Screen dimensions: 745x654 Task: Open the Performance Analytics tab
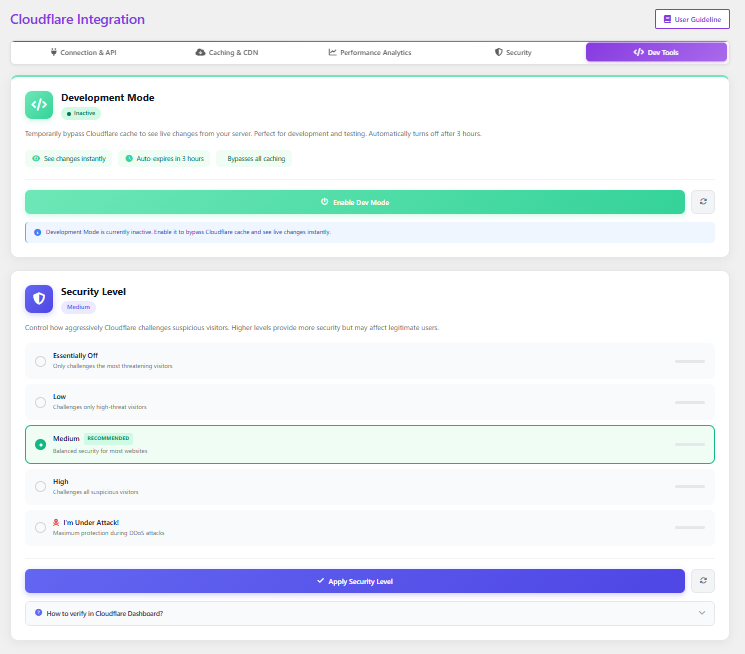tap(370, 52)
